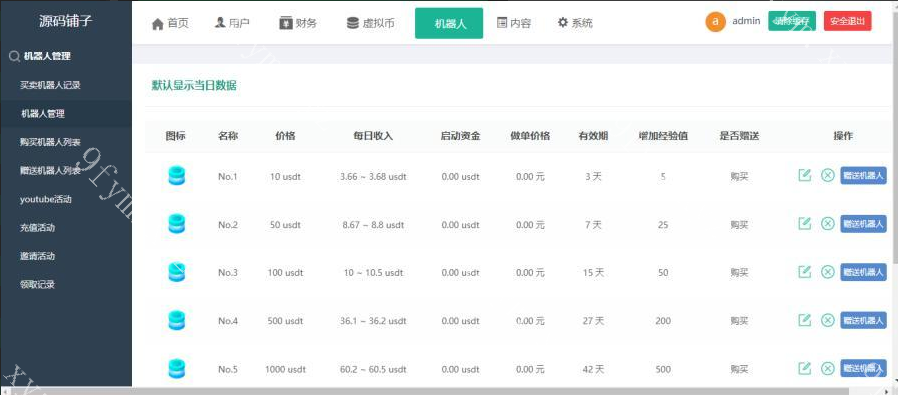Click the validity cell 15 天
This screenshot has height=395, width=898.
[x=593, y=273]
